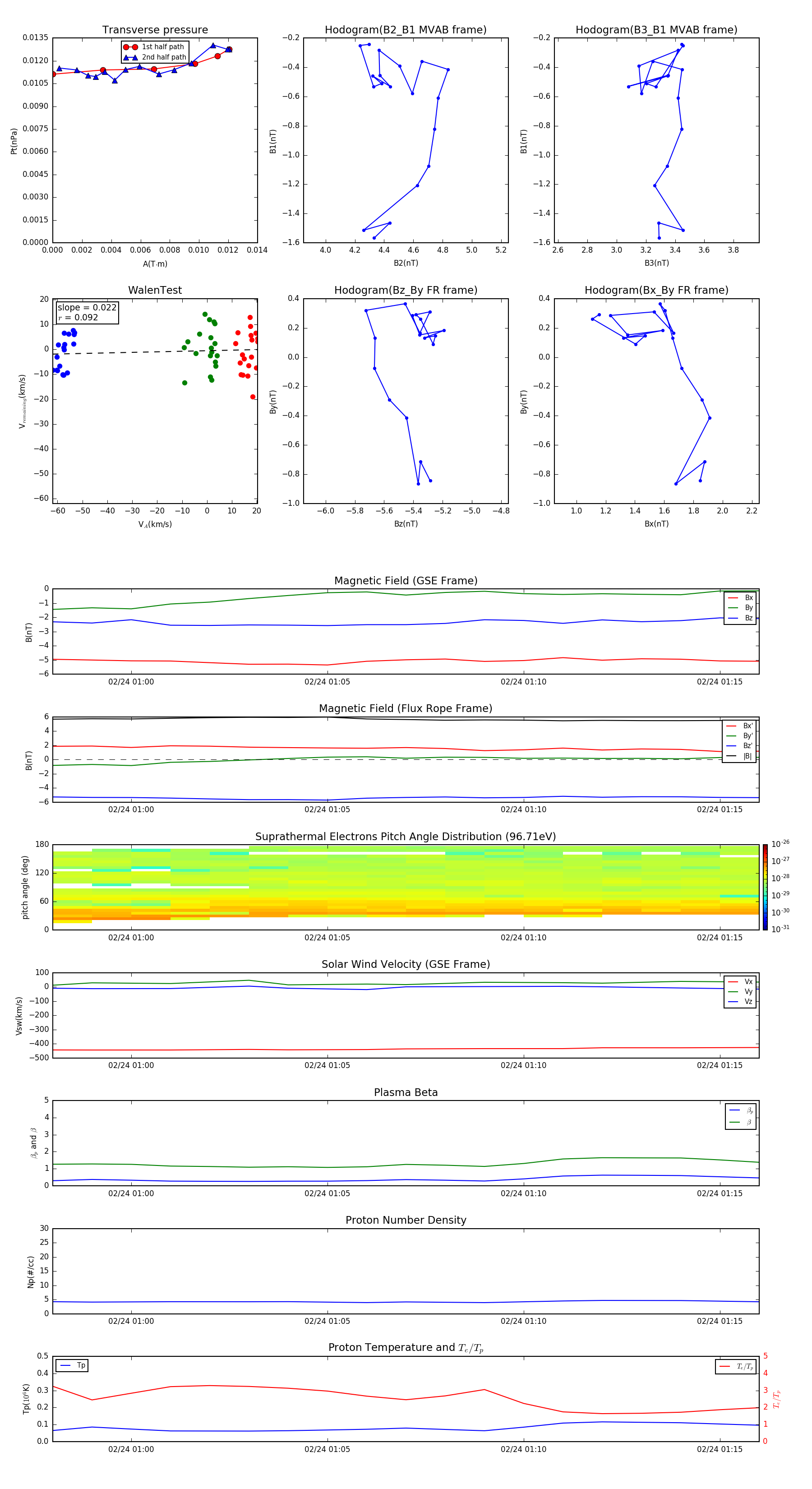Click the 'Magnetic Field (GSE Frame)' title
The height and width of the screenshot is (1489, 812).
406,581
